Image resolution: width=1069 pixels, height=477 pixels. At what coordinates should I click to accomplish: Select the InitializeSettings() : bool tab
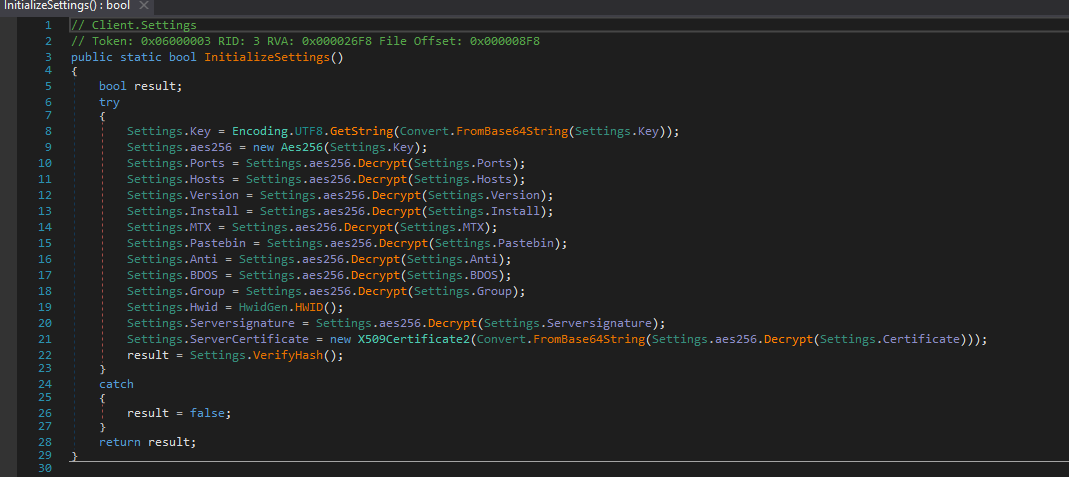66,6
